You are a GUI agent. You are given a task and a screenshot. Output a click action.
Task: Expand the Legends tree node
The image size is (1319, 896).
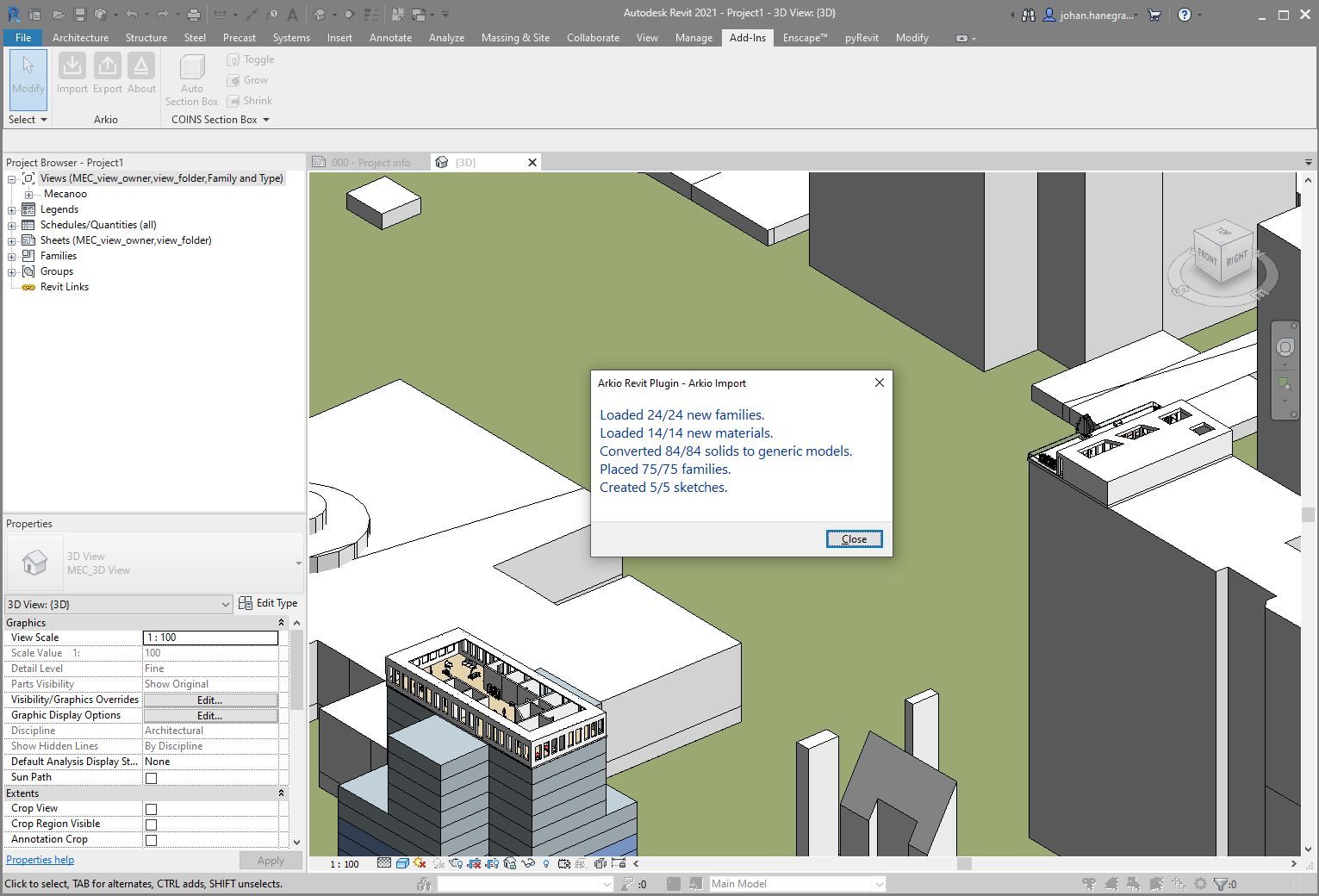pyautogui.click(x=12, y=210)
